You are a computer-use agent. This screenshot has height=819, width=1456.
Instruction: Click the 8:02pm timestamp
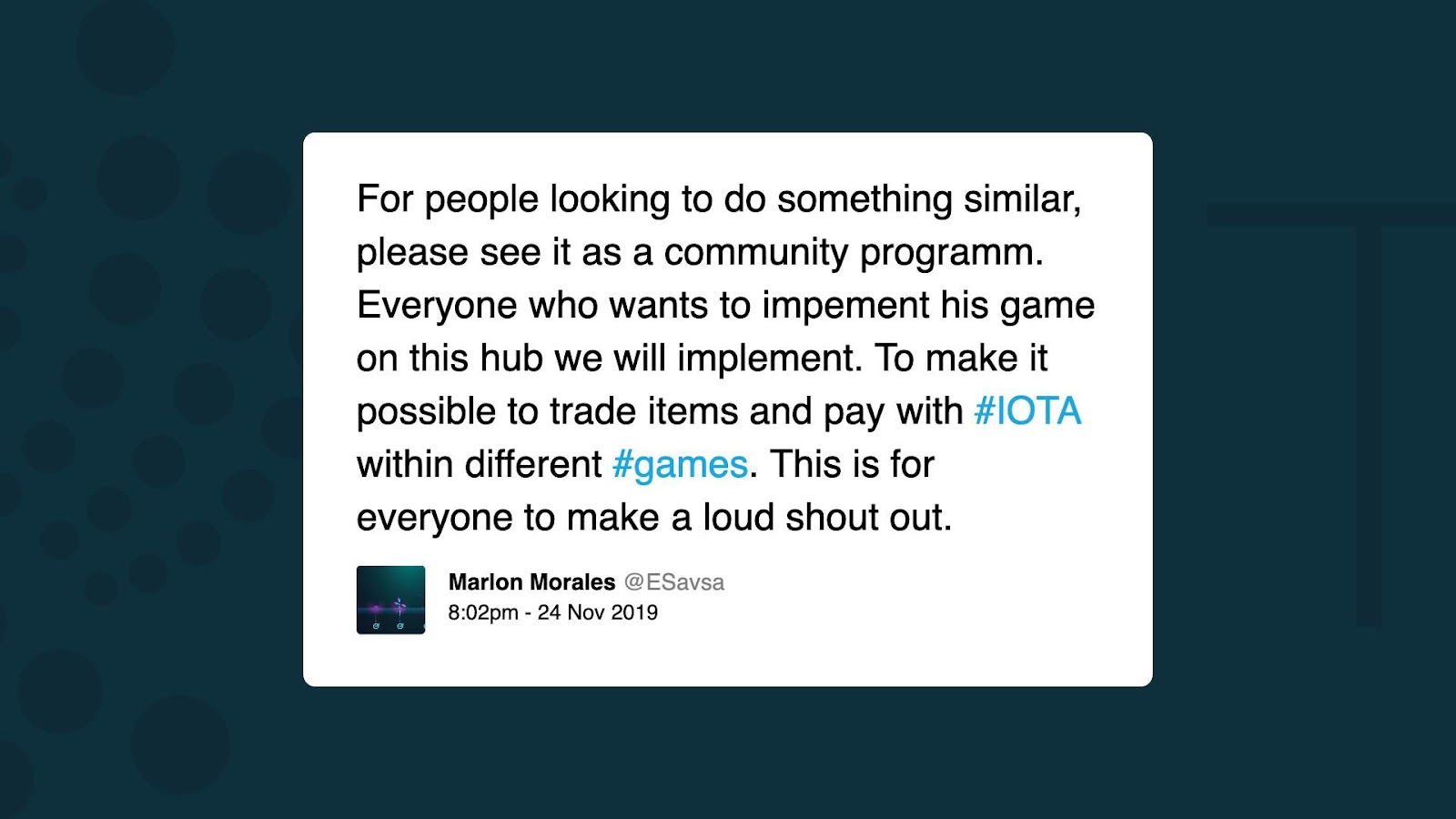pos(483,612)
